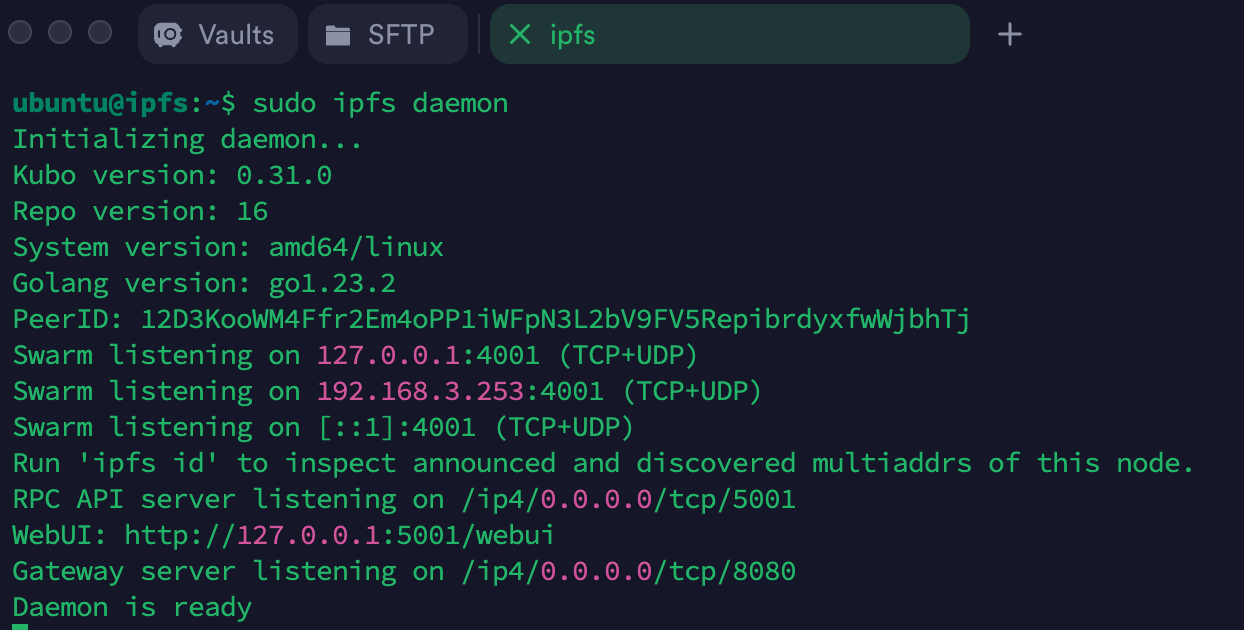This screenshot has width=1244, height=630.
Task: Select the ipfs terminal tab label
Action: (x=572, y=35)
